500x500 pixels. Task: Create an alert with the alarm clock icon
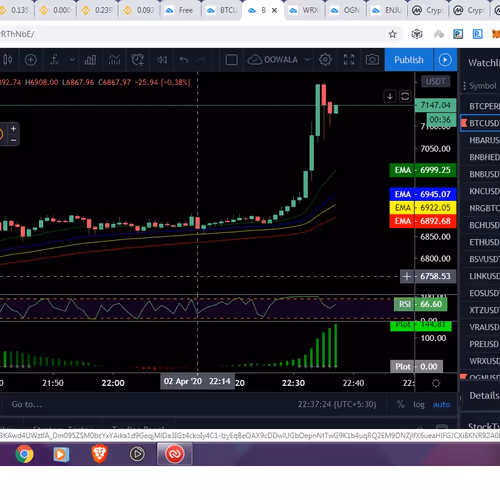[x=138, y=60]
